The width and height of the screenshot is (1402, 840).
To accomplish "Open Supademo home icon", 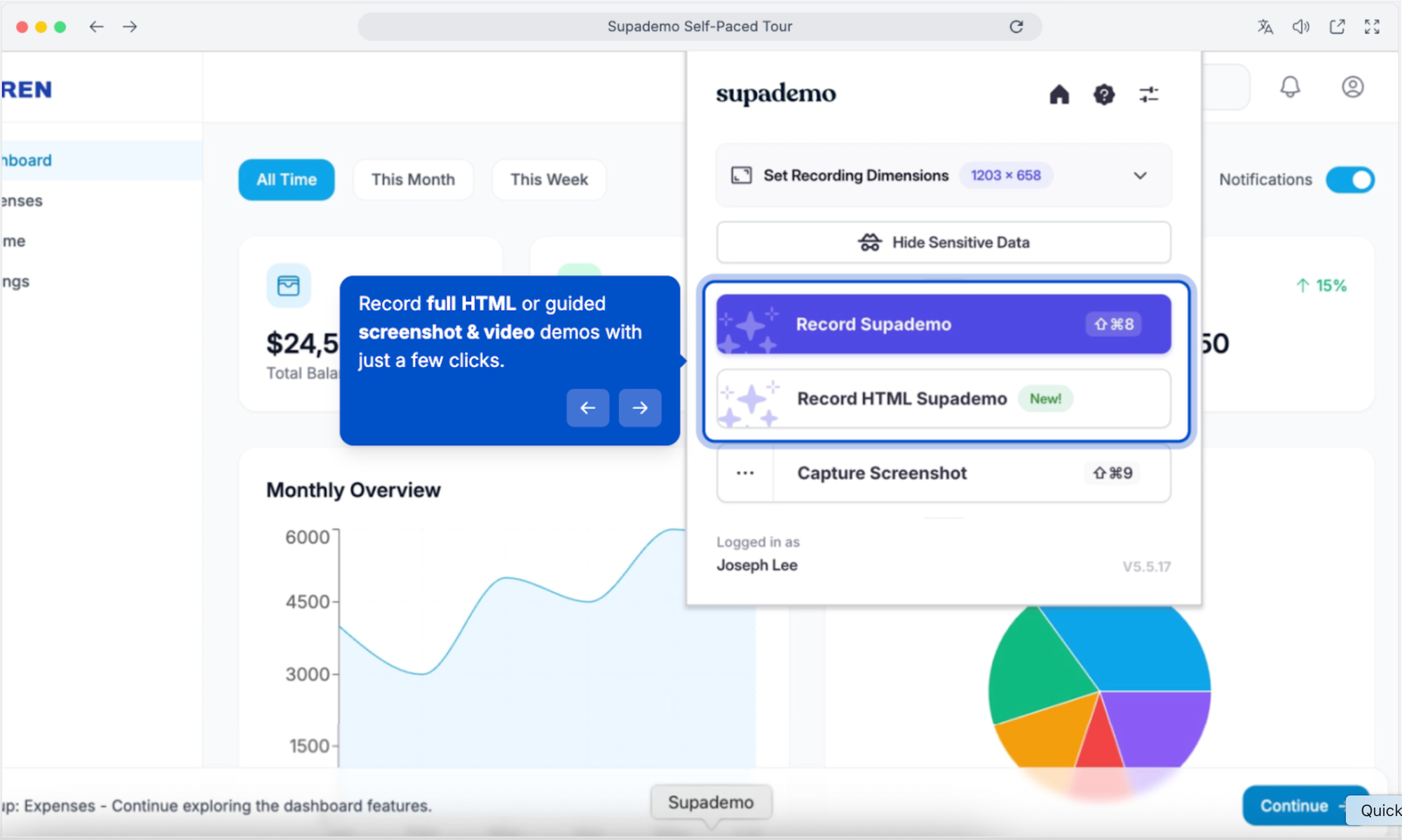I will [x=1059, y=94].
